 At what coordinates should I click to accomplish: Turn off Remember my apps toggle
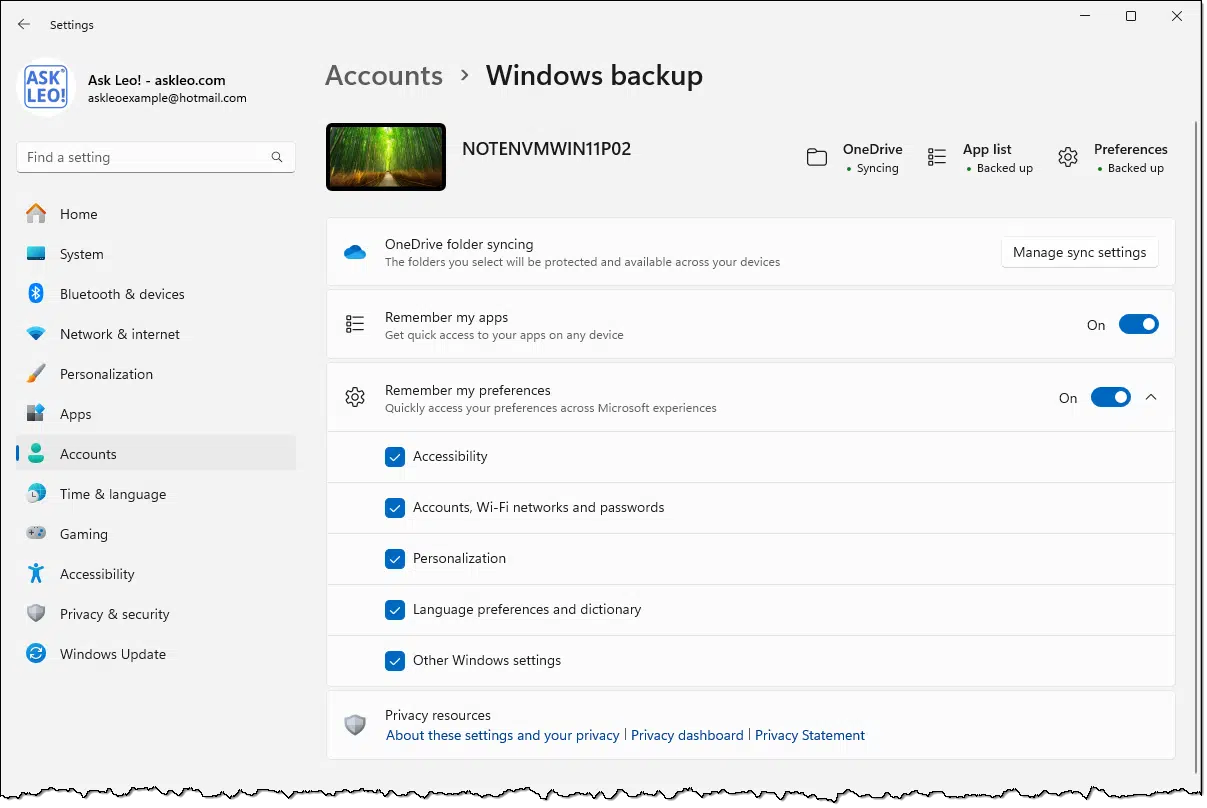coord(1138,324)
